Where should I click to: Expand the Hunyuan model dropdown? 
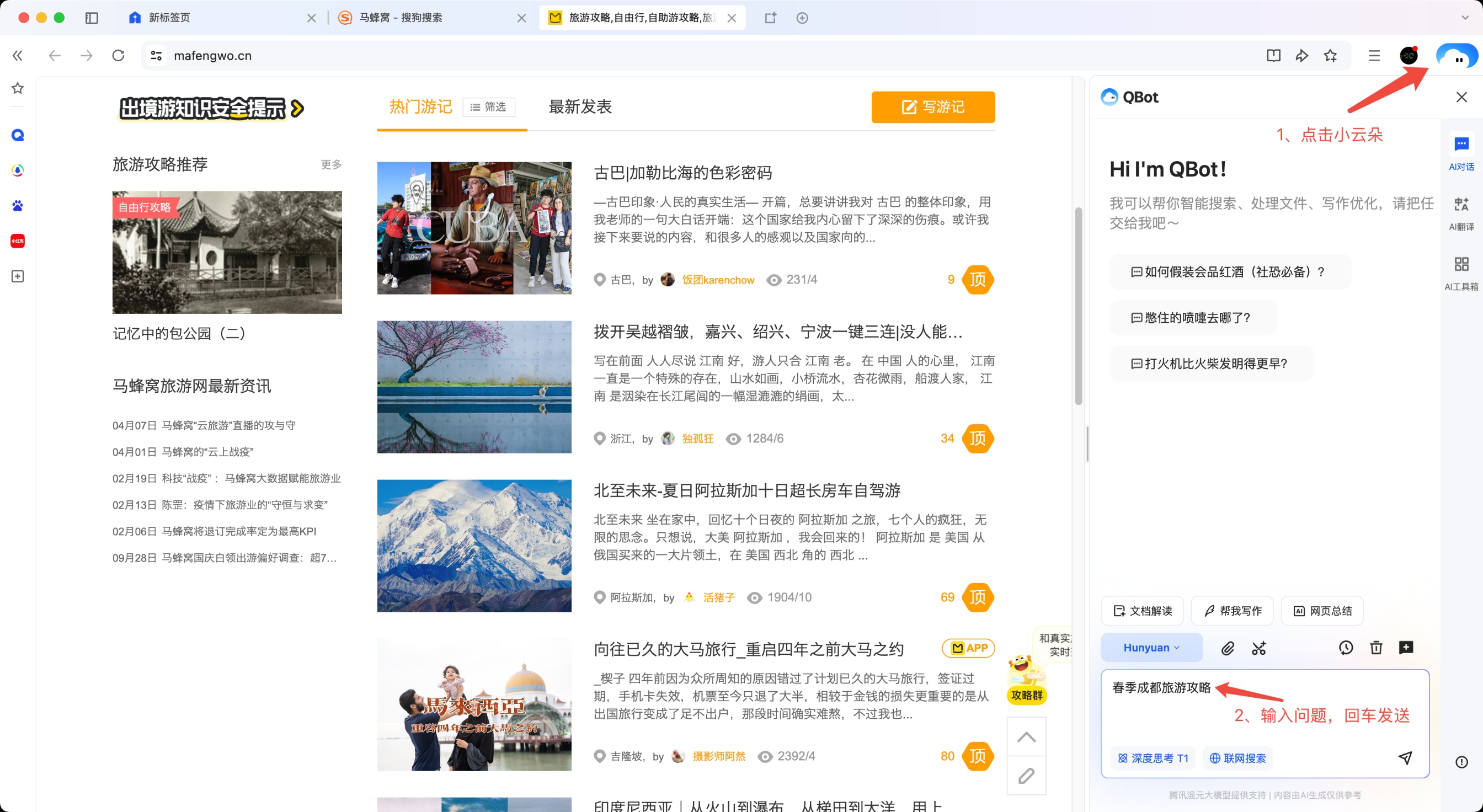1151,648
